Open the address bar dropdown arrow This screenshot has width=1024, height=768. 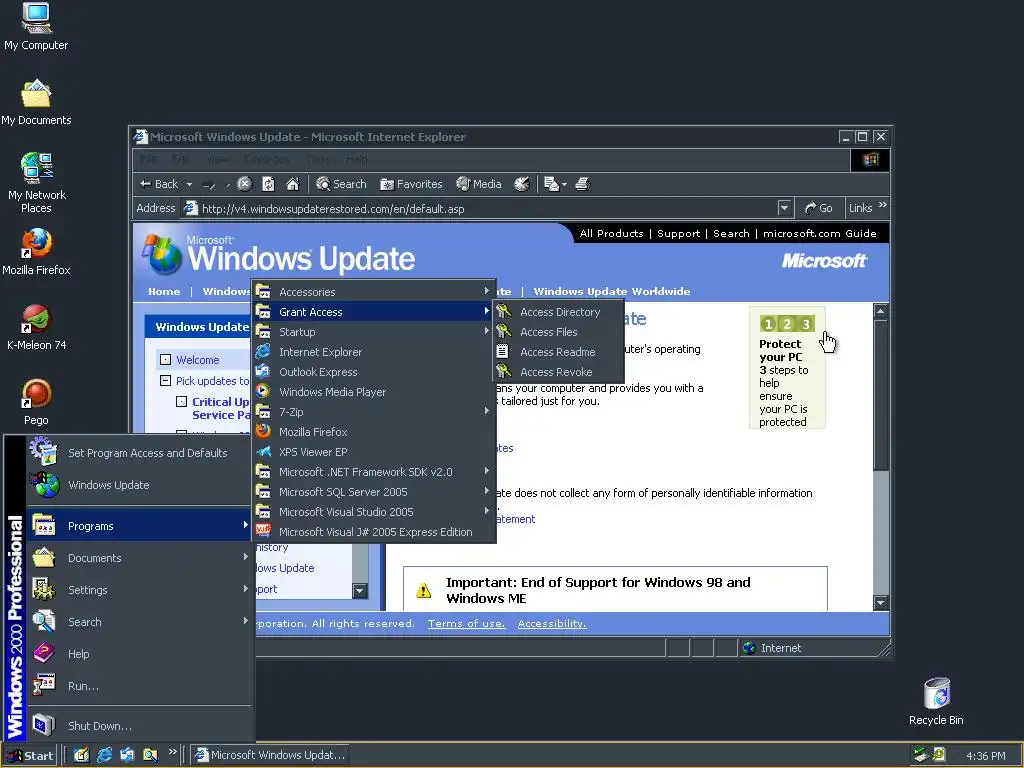pyautogui.click(x=784, y=208)
